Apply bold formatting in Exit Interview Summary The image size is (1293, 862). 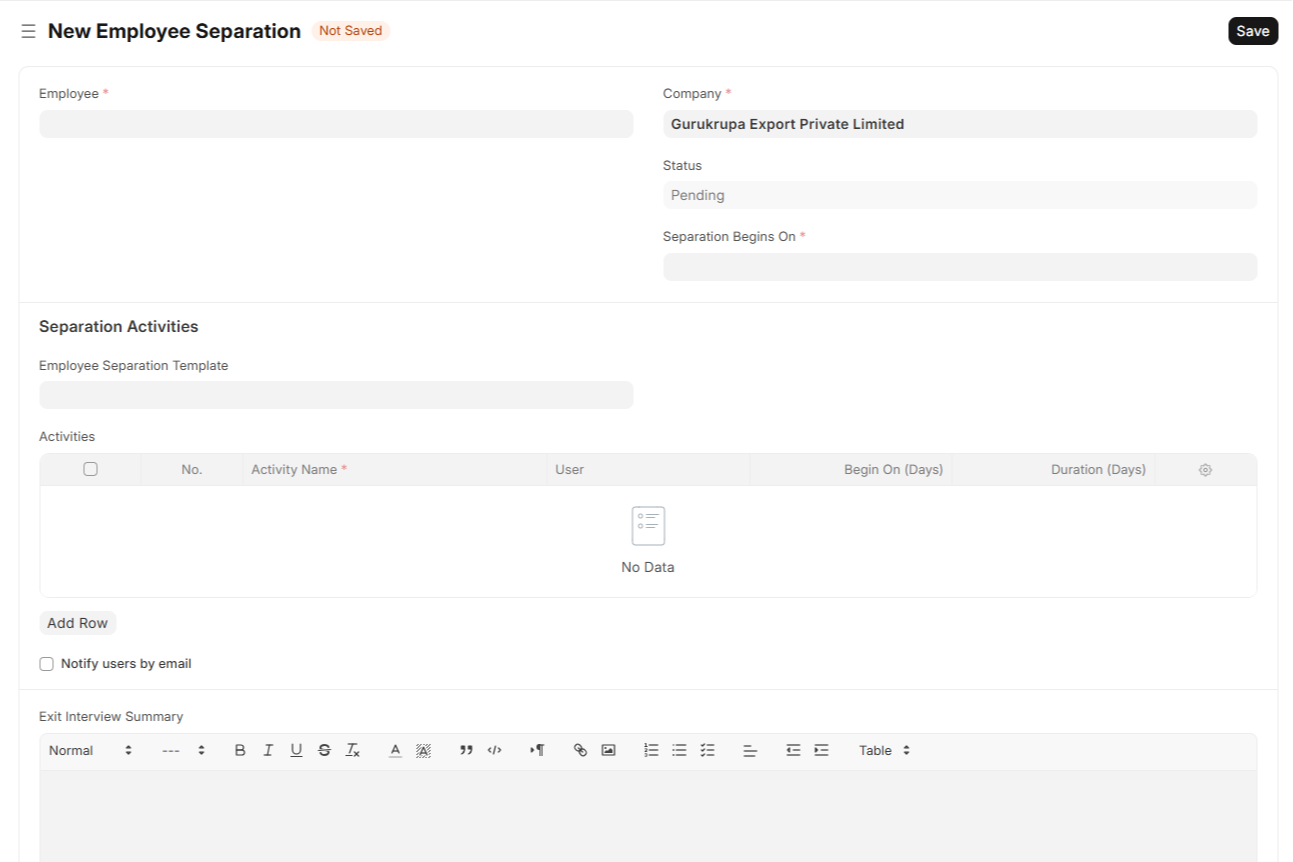point(240,750)
